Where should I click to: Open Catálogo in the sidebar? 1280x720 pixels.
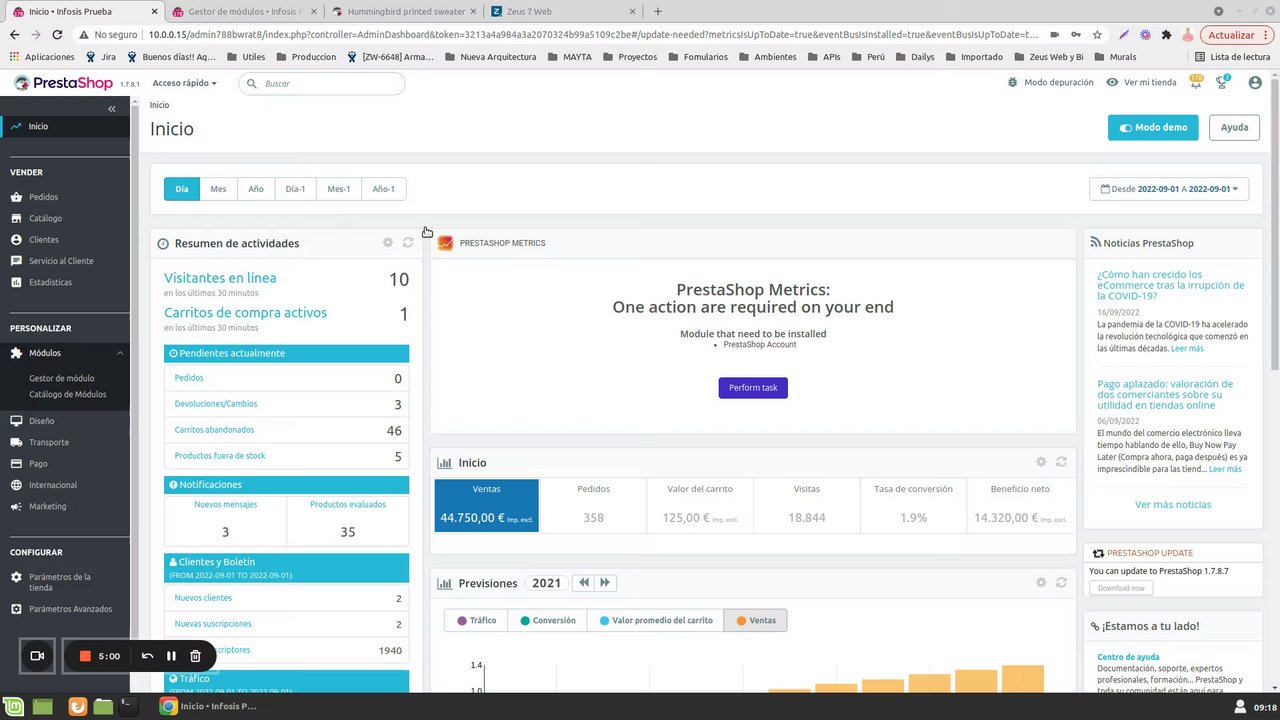pyautogui.click(x=45, y=218)
